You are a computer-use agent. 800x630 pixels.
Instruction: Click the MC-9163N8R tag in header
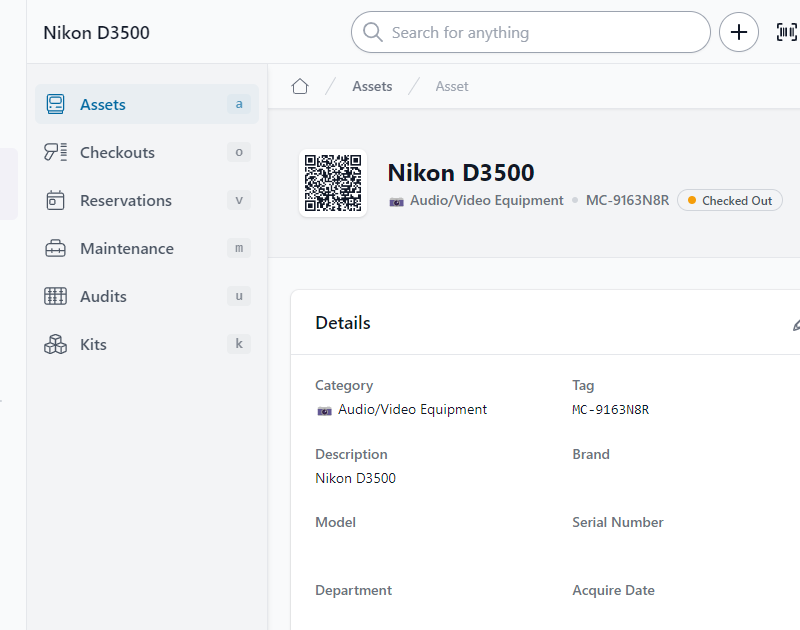627,200
